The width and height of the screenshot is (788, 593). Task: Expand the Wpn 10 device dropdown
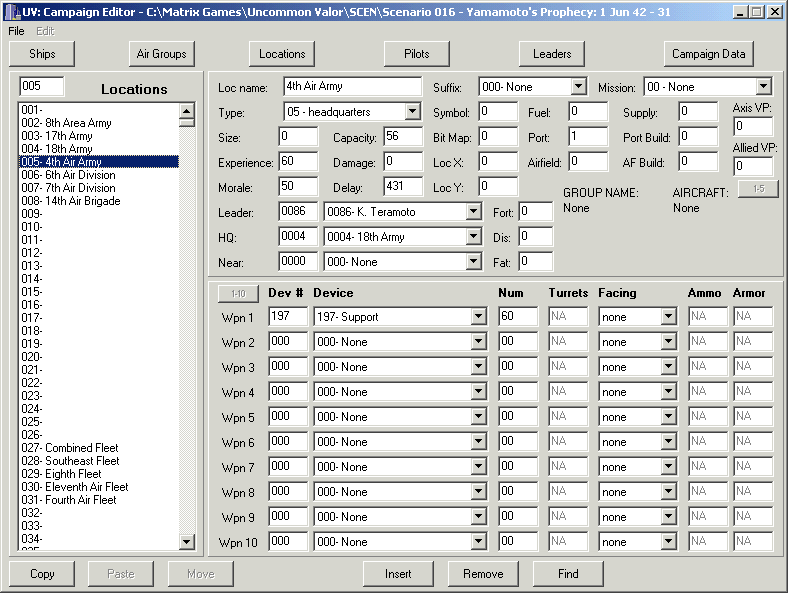pos(478,542)
